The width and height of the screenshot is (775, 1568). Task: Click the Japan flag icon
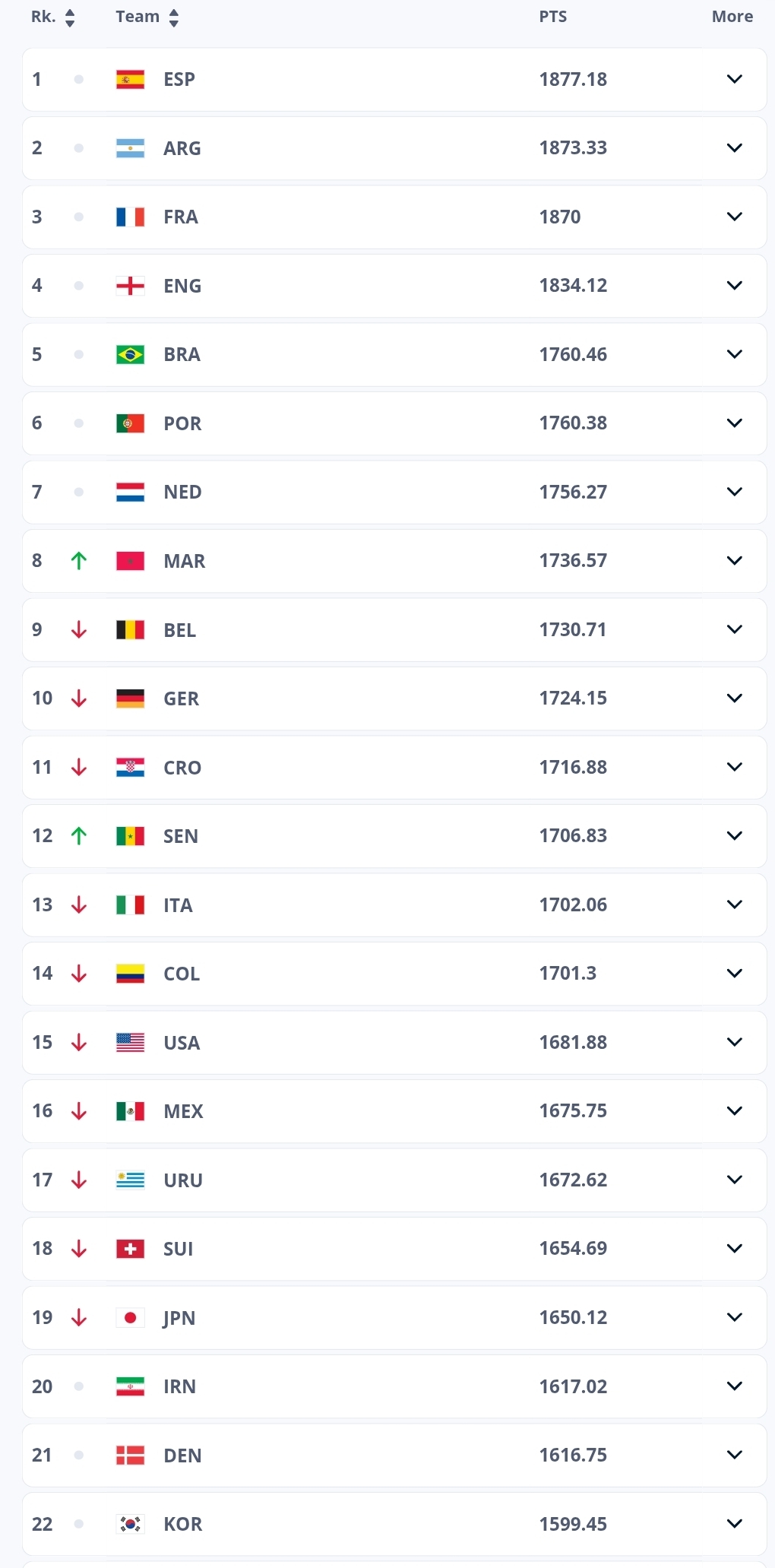(130, 1317)
